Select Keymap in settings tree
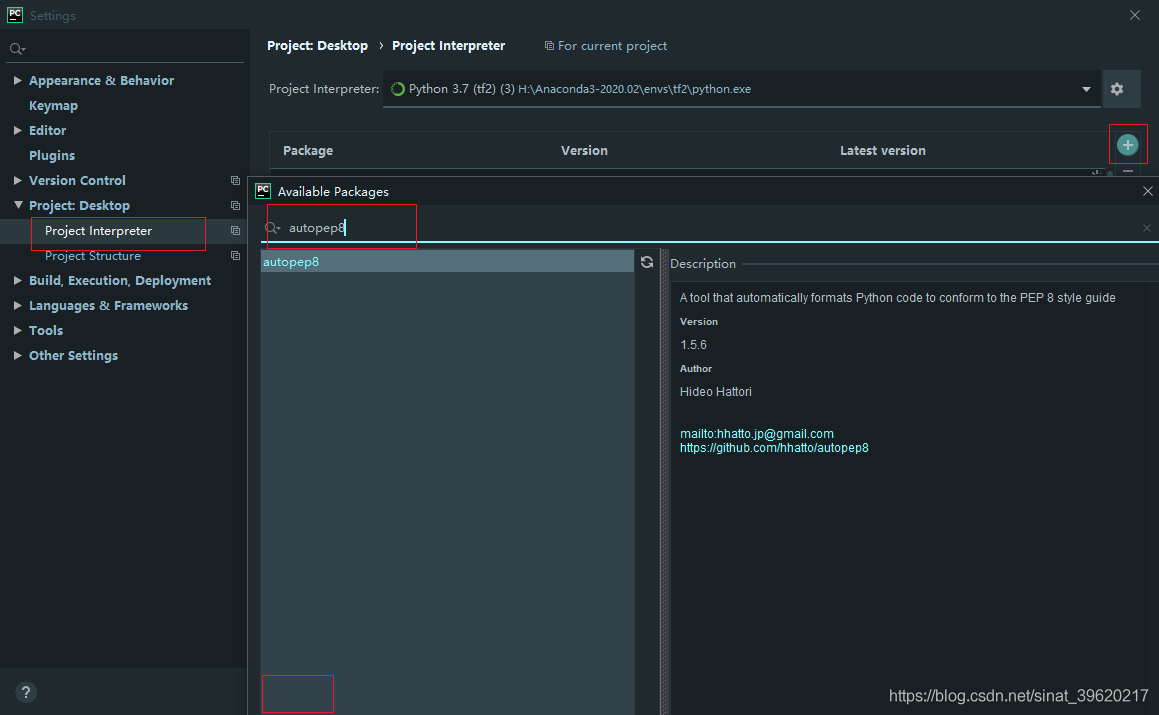 [x=53, y=106]
